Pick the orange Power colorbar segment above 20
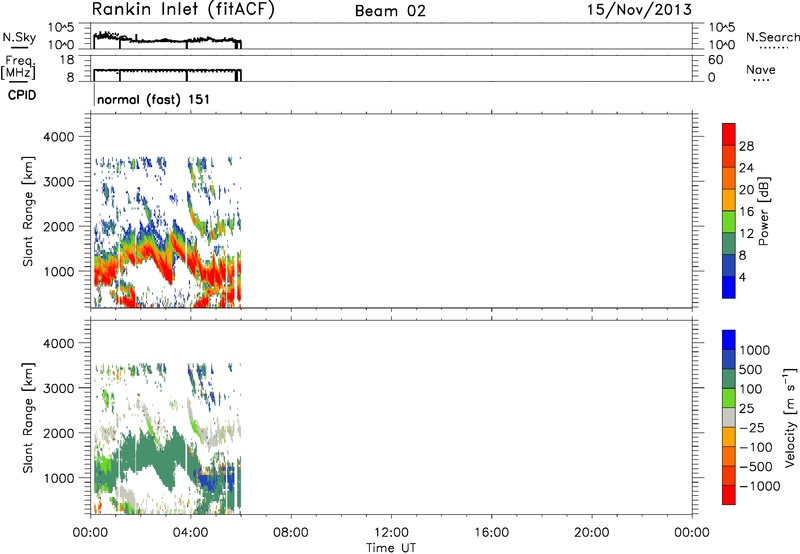800x554 pixels. (729, 178)
